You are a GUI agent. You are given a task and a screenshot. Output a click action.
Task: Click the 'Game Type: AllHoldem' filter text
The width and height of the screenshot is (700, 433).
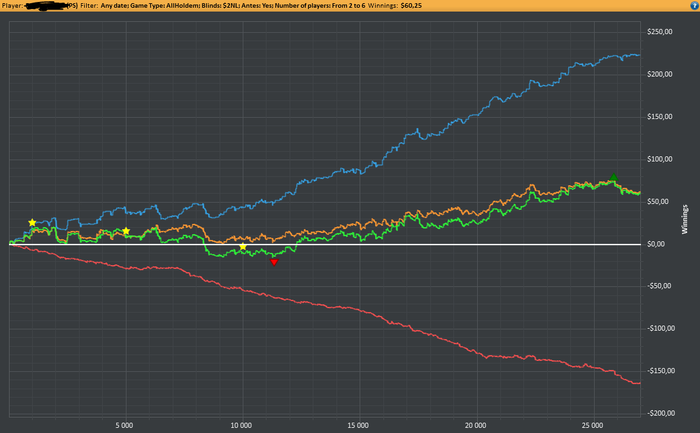[165, 6]
